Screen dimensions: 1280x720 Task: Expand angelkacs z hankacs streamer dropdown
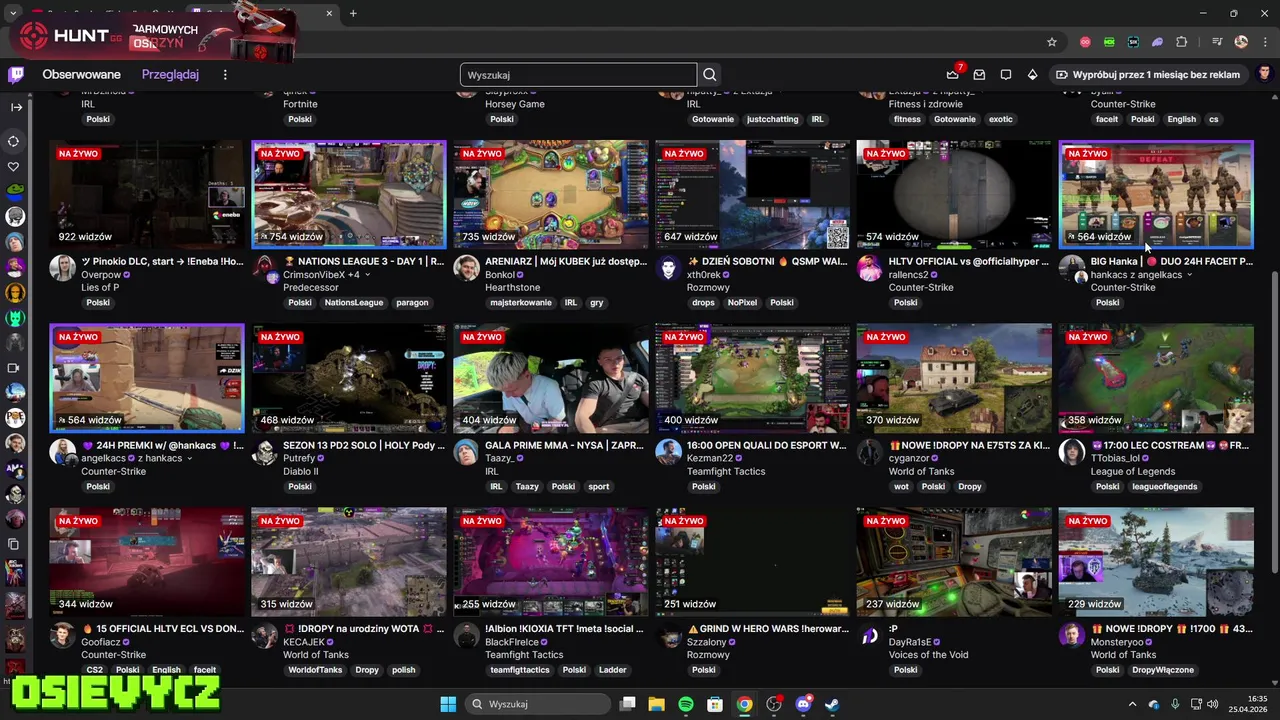point(189,458)
